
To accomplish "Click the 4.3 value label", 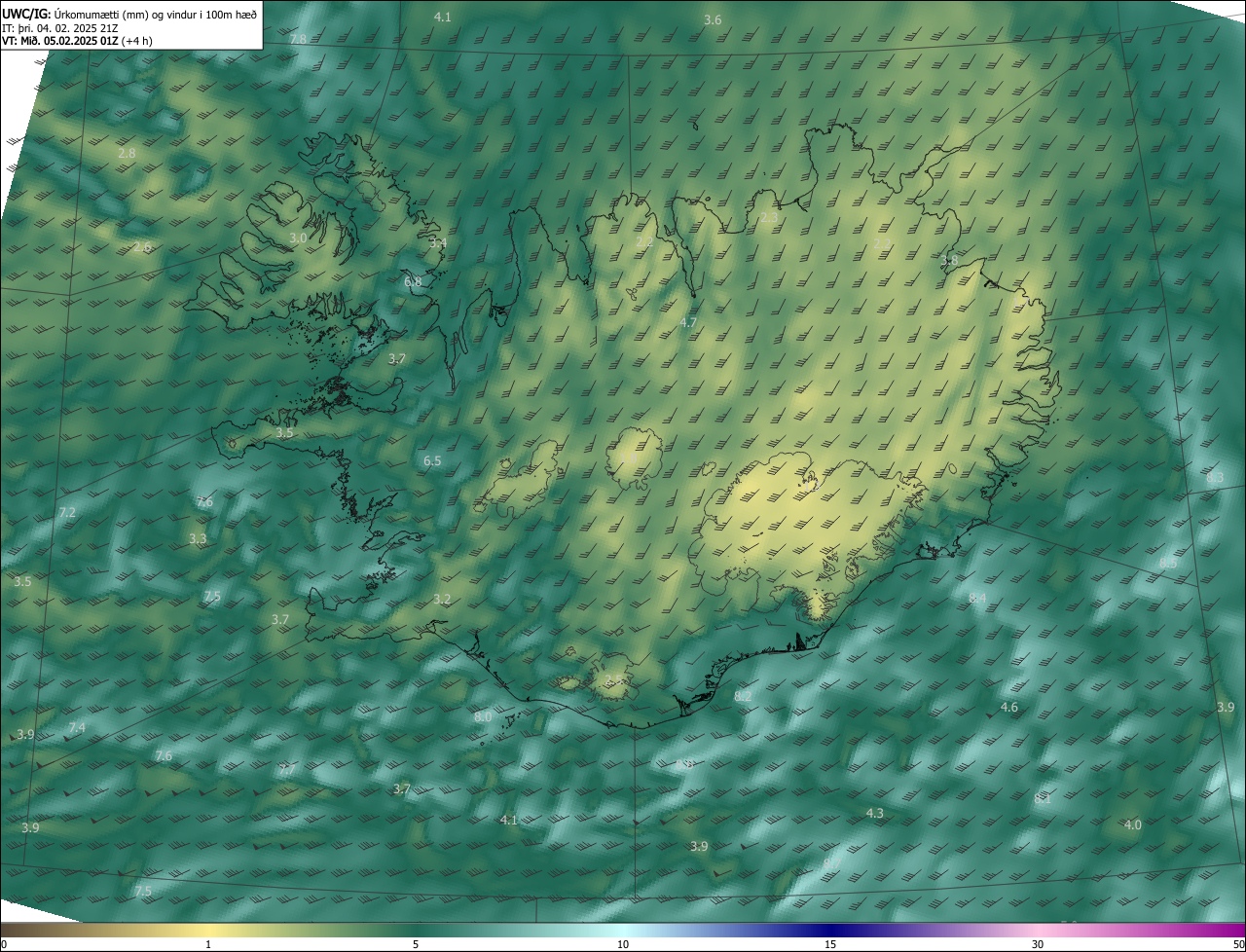I will pyautogui.click(x=874, y=813).
